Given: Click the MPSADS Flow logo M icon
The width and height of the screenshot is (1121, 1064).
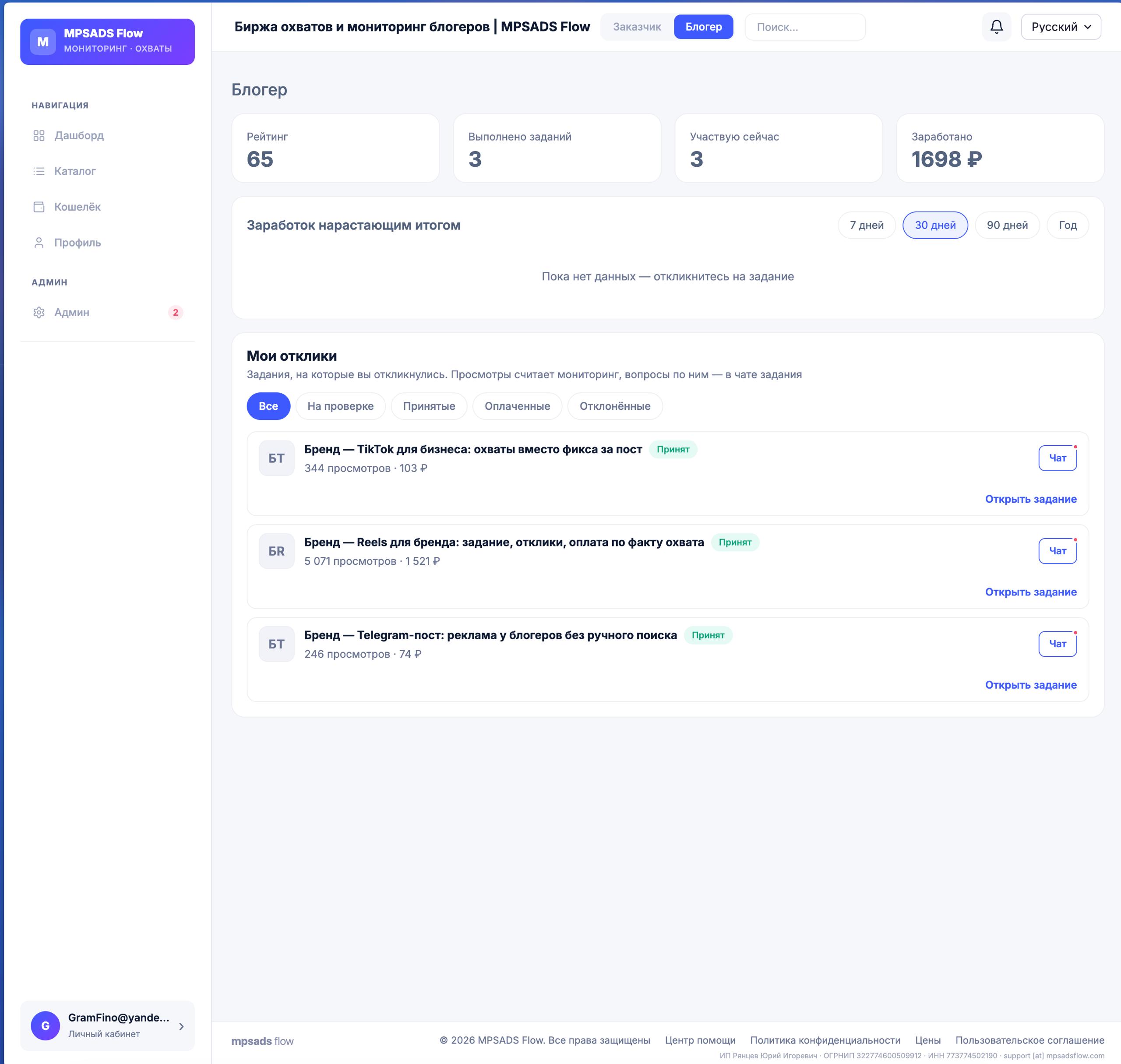Looking at the screenshot, I should (x=43, y=42).
